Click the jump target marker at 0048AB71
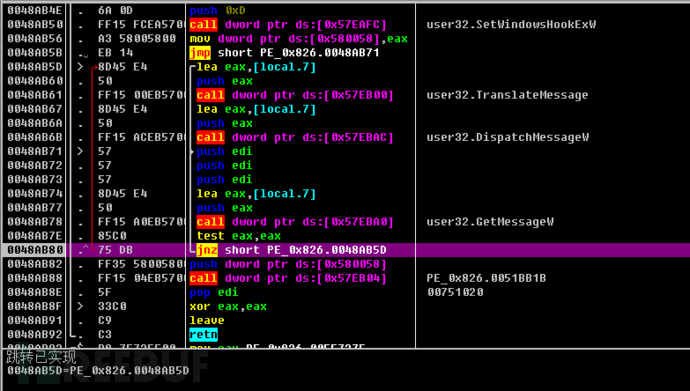 click(80, 151)
